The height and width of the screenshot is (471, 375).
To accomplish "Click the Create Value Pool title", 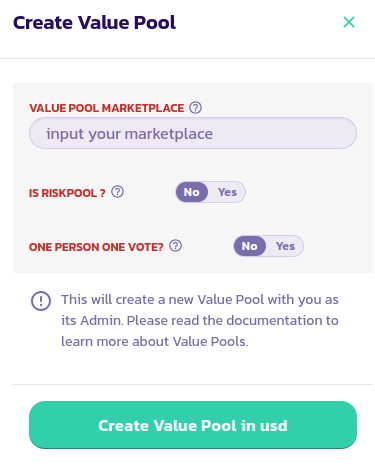I will pos(94,22).
